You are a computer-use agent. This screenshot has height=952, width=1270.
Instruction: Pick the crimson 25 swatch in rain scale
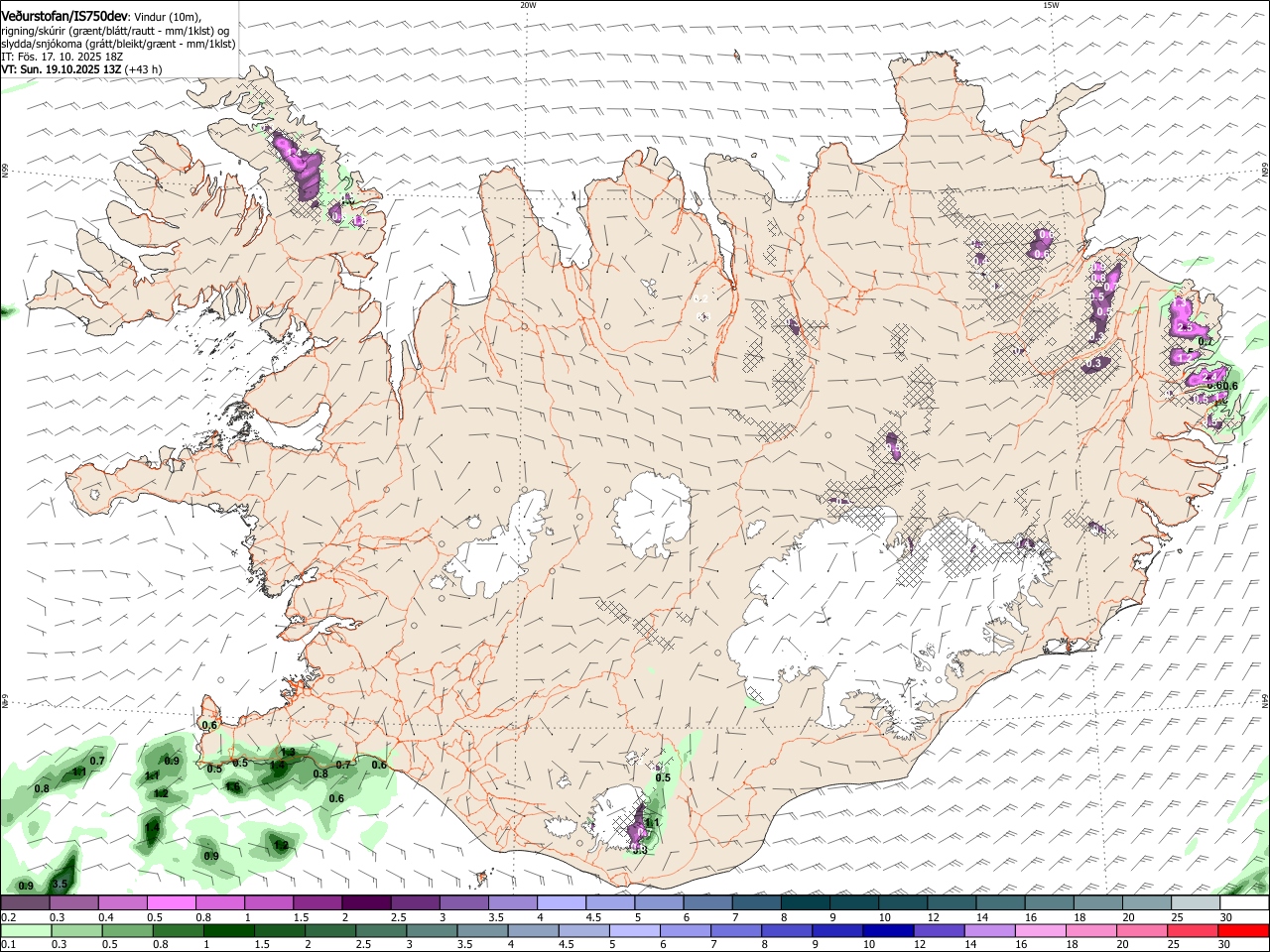coord(1191,930)
